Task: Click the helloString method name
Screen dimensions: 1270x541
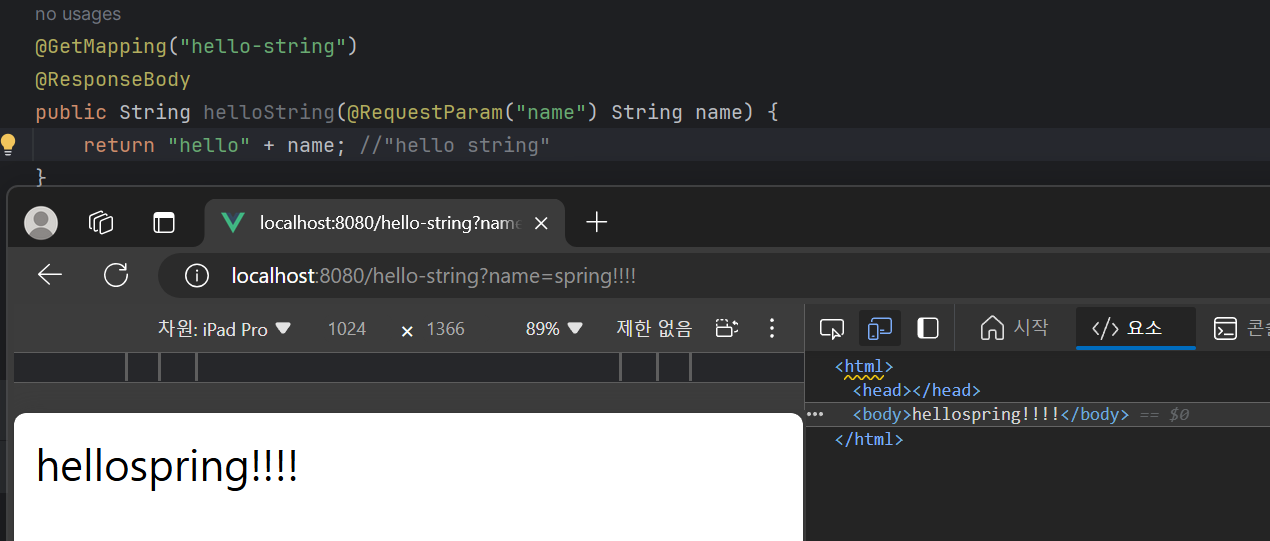Action: pyautogui.click(x=269, y=112)
